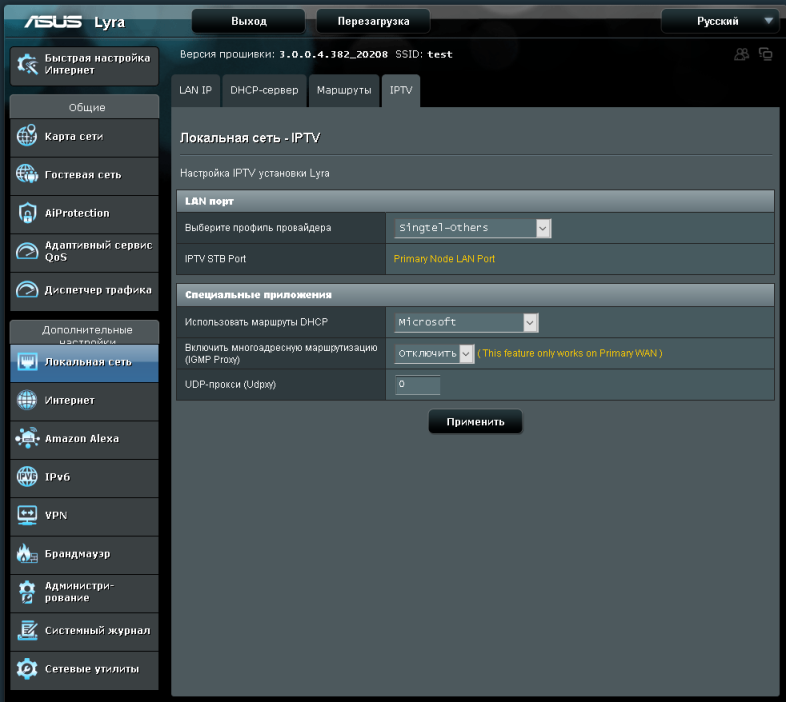Click the Системный журнал notepad icon
The image size is (786, 702).
(x=27, y=630)
